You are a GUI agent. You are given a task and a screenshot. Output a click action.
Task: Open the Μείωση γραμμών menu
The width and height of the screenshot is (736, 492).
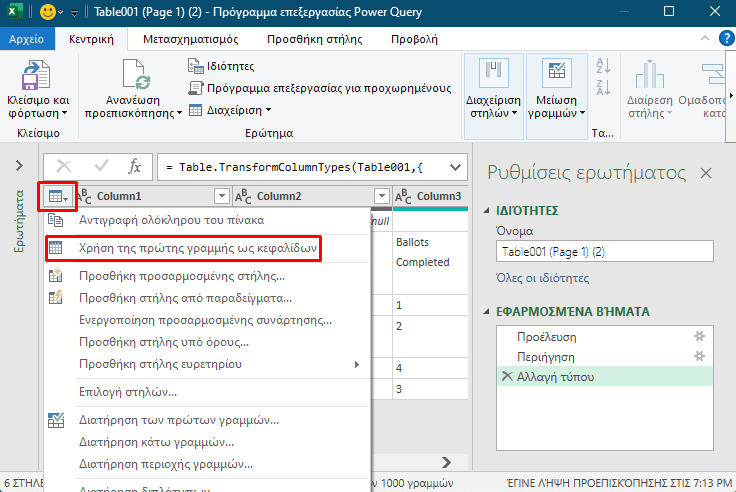[557, 96]
